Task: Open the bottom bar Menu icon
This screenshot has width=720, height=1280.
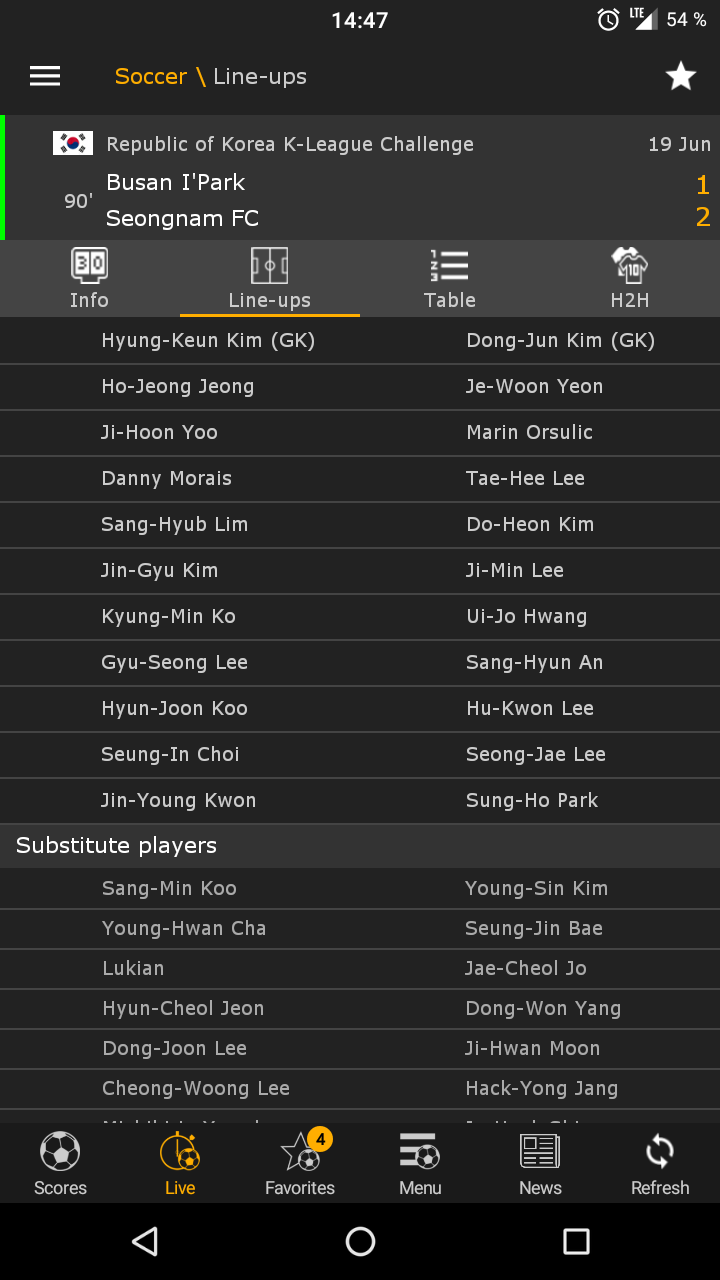Action: click(420, 1152)
